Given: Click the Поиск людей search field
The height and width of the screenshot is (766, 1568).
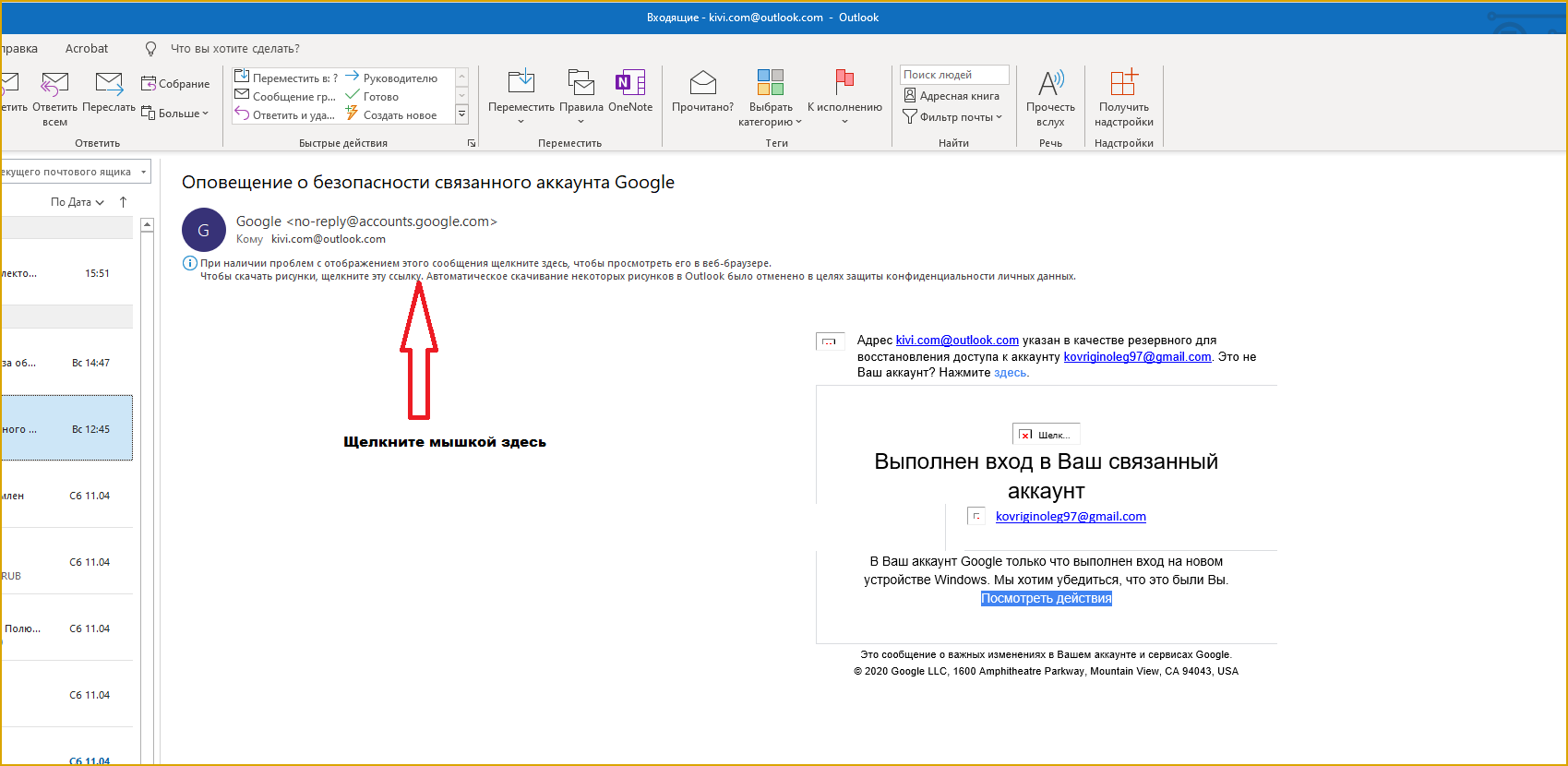Looking at the screenshot, I should pos(954,75).
